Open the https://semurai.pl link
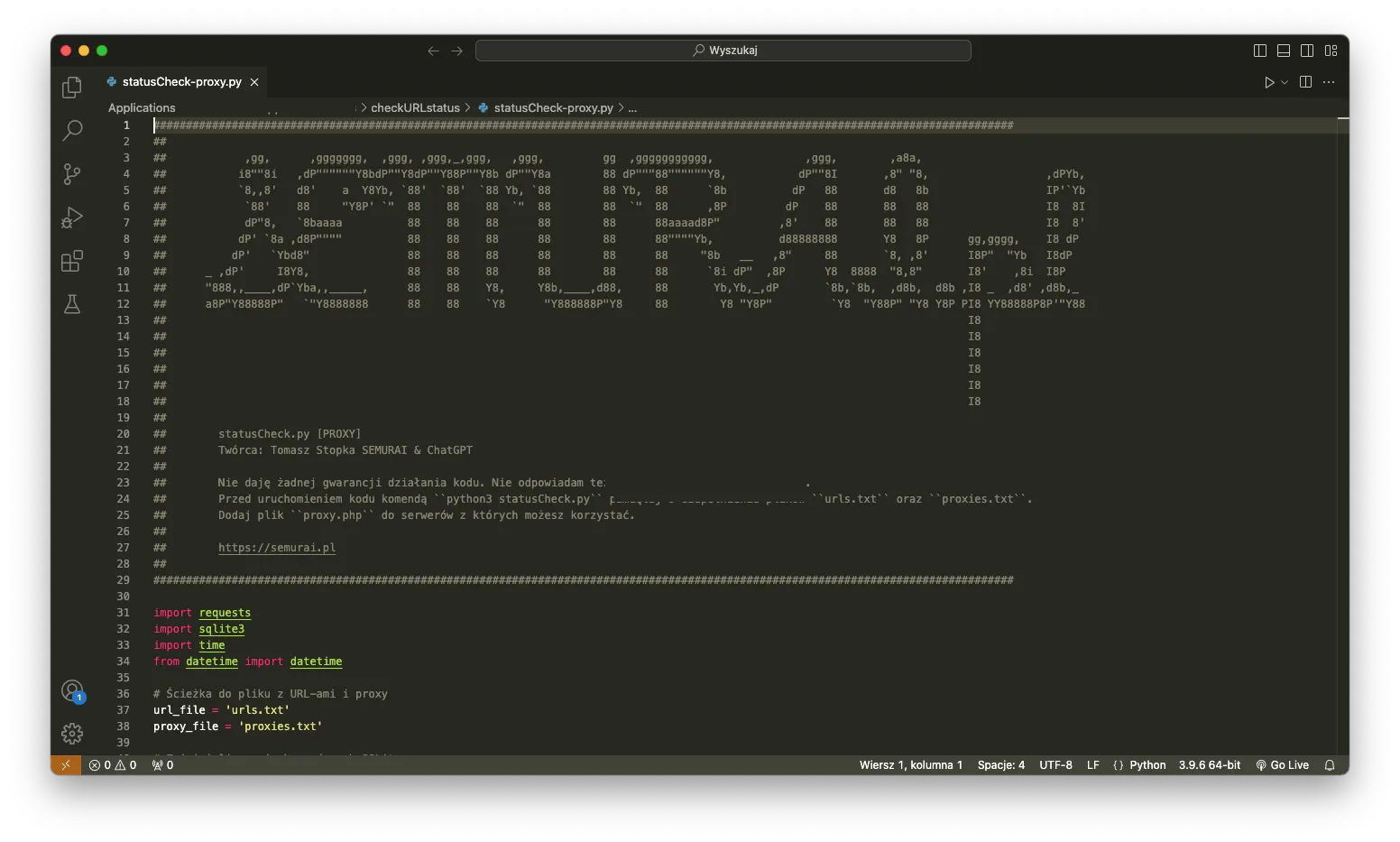Image resolution: width=1400 pixels, height=842 pixels. [277, 548]
